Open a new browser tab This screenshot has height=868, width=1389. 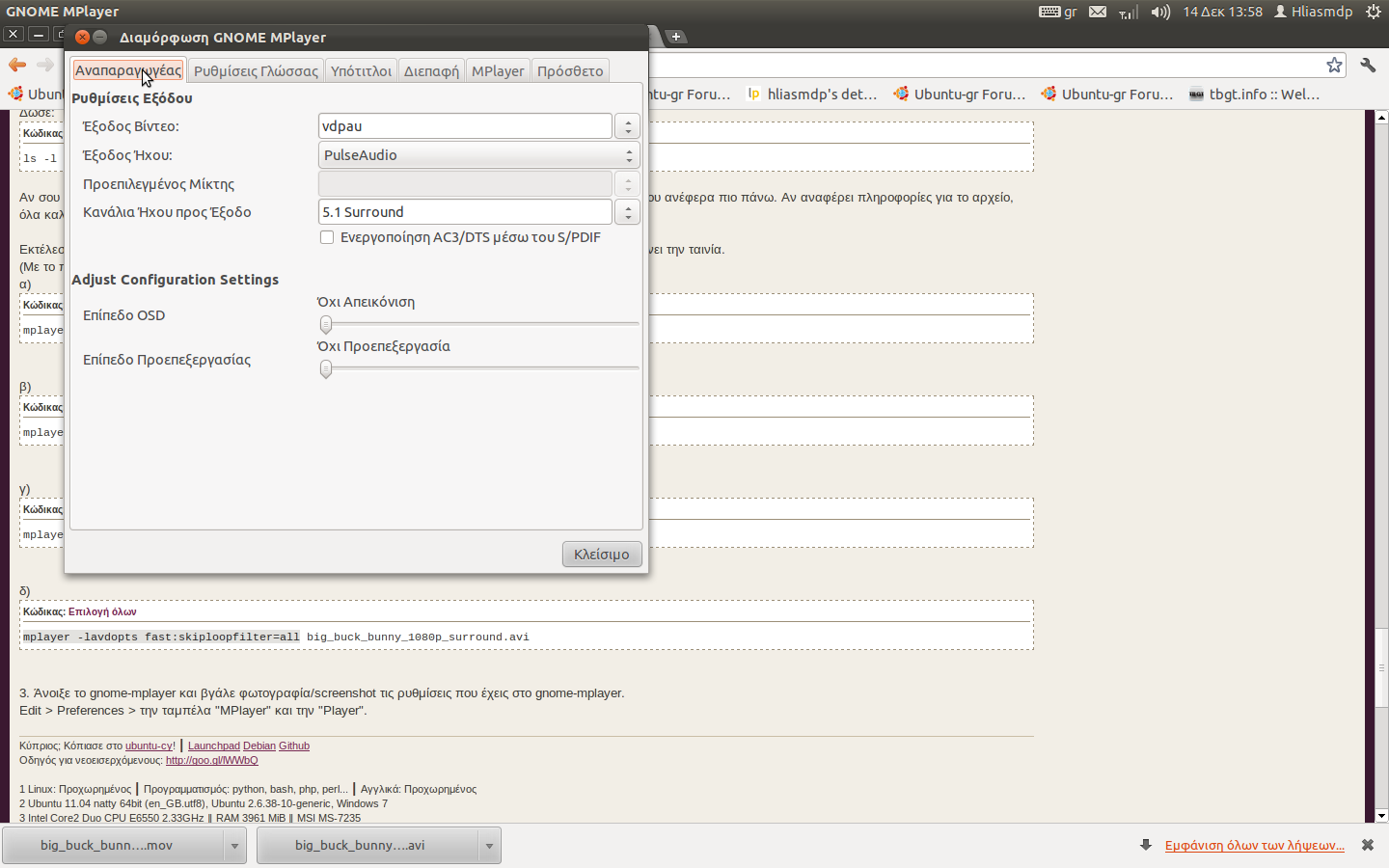pos(677,37)
